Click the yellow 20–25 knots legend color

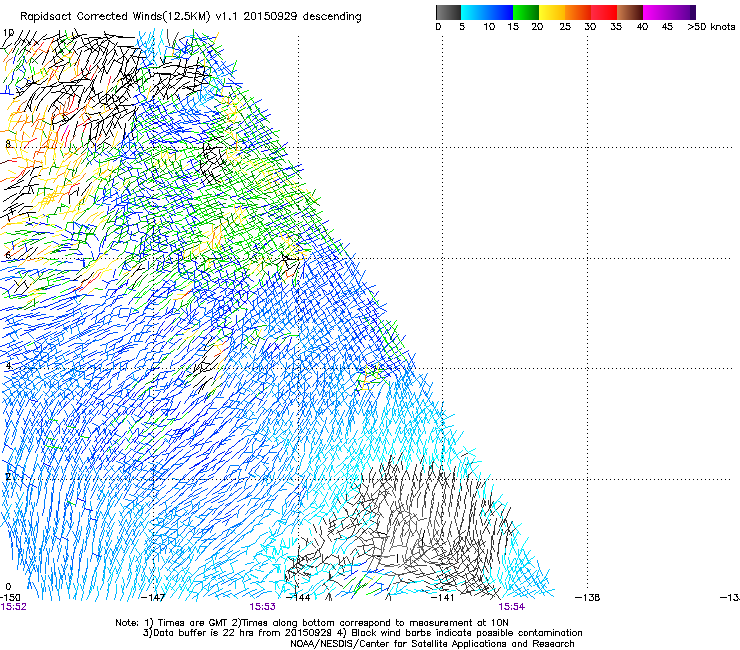pos(552,12)
